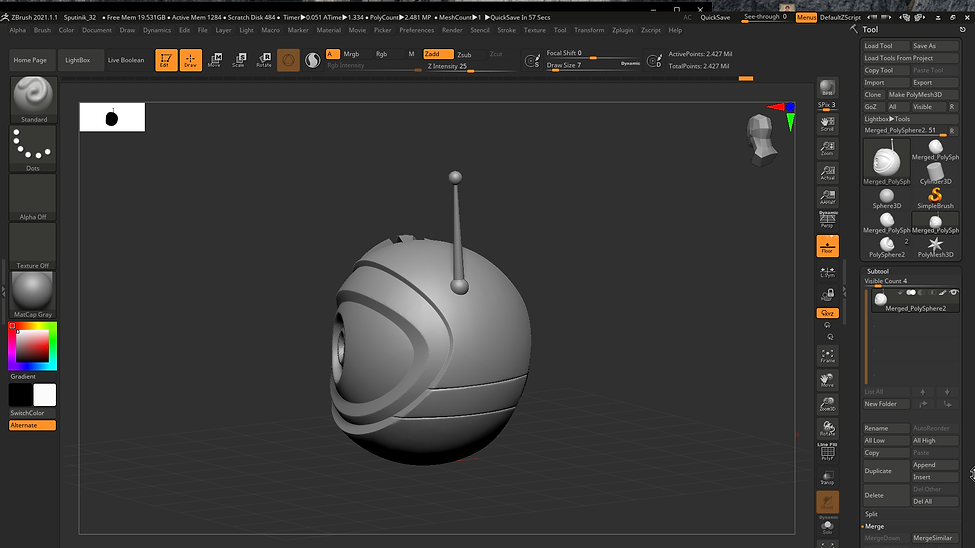Image resolution: width=975 pixels, height=548 pixels.
Task: Toggle the Zadd mode button
Action: pyautogui.click(x=438, y=54)
